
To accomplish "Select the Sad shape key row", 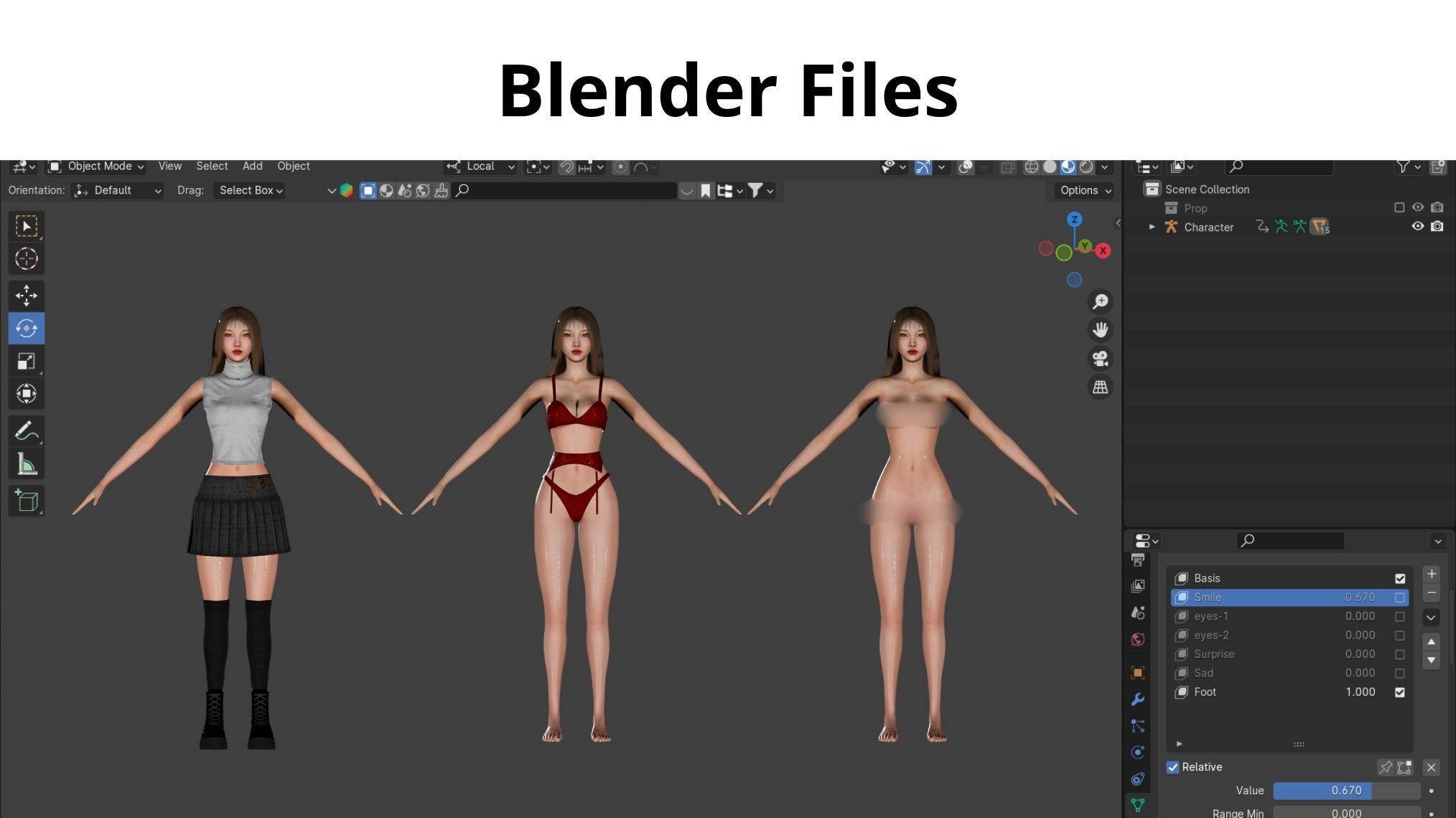I will pos(1289,674).
